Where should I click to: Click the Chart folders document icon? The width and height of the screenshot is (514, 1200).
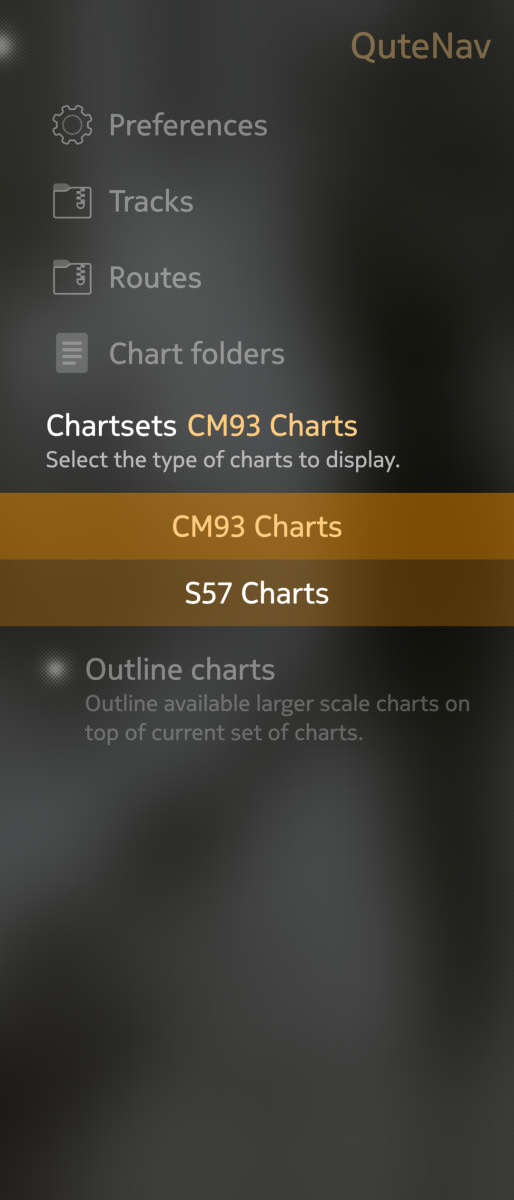point(72,353)
